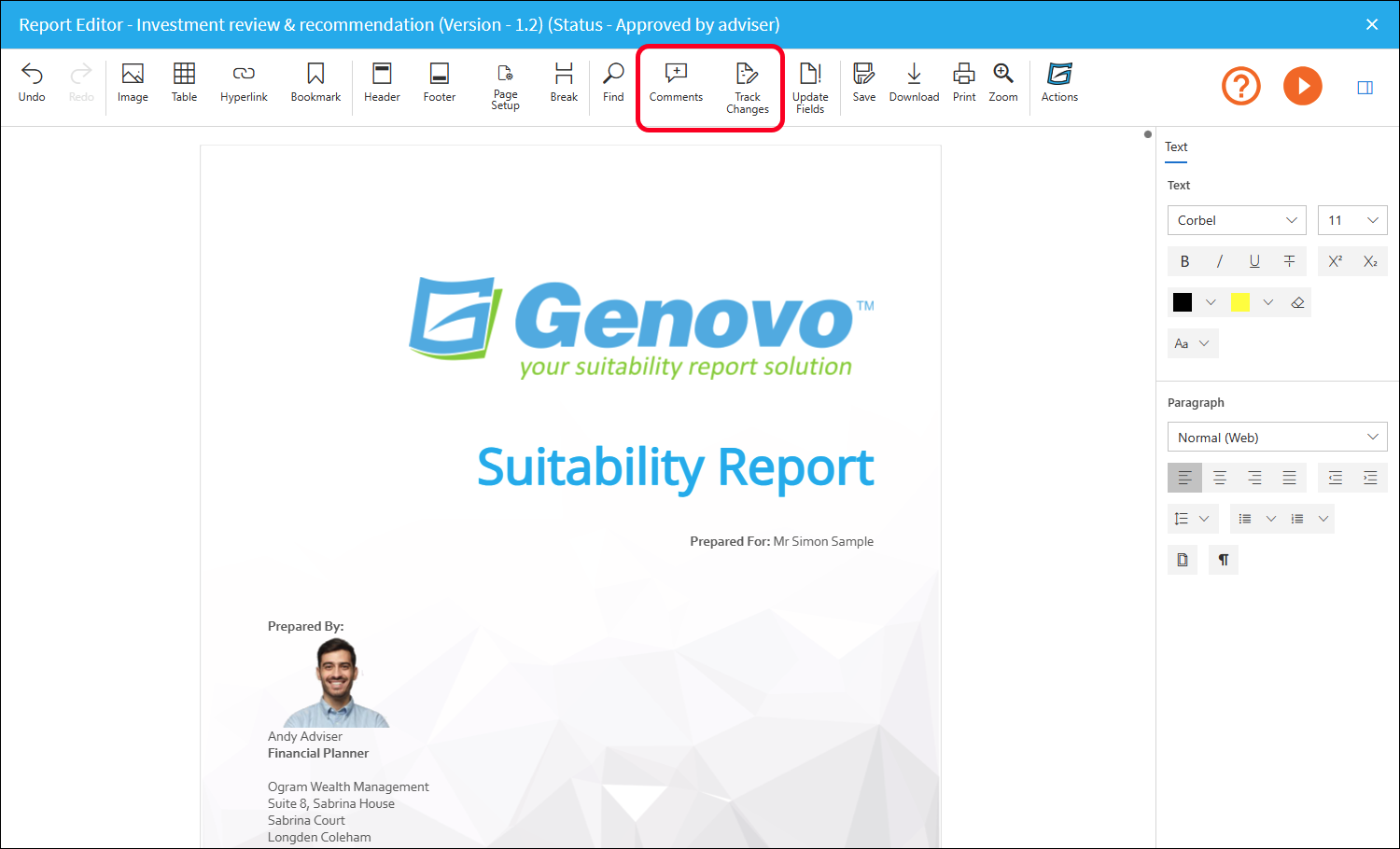Screen dimensions: 1400x849
Task: Open font size 11 dropdown
Action: [1352, 220]
